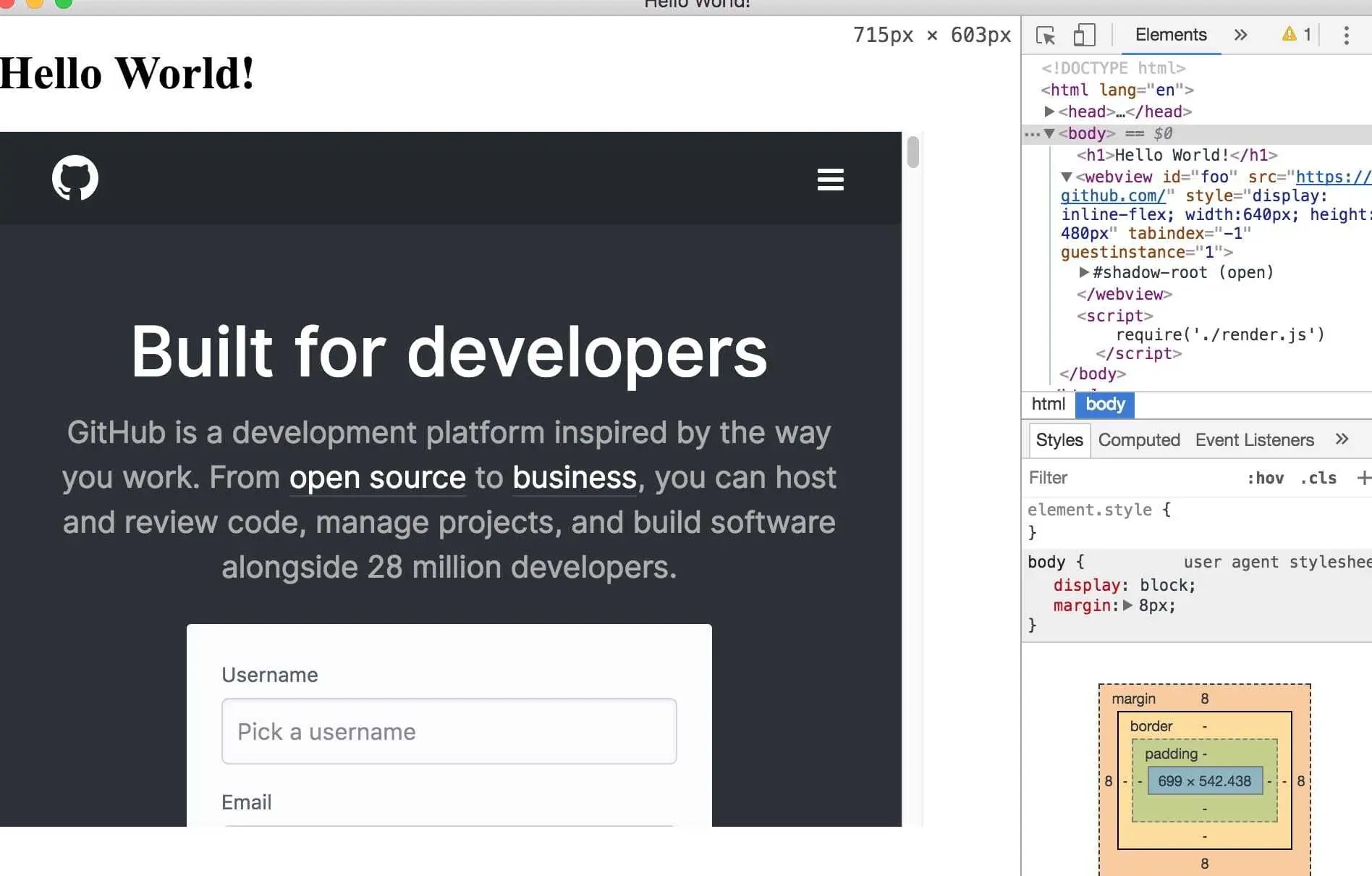The image size is (1372, 876).
Task: Open the github.com src URL link
Action: tap(1216, 186)
